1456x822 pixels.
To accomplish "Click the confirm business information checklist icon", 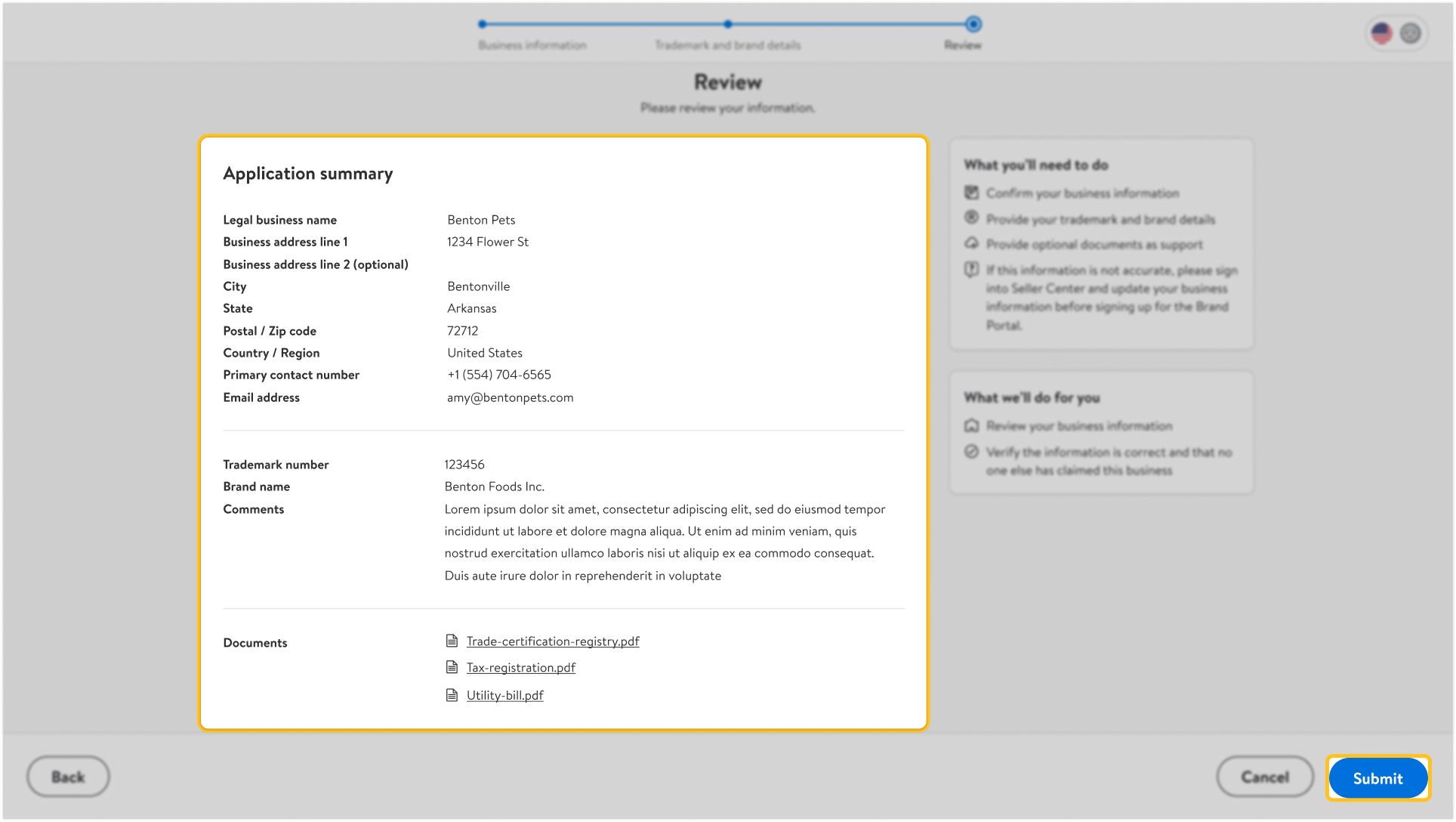I will pos(971,193).
